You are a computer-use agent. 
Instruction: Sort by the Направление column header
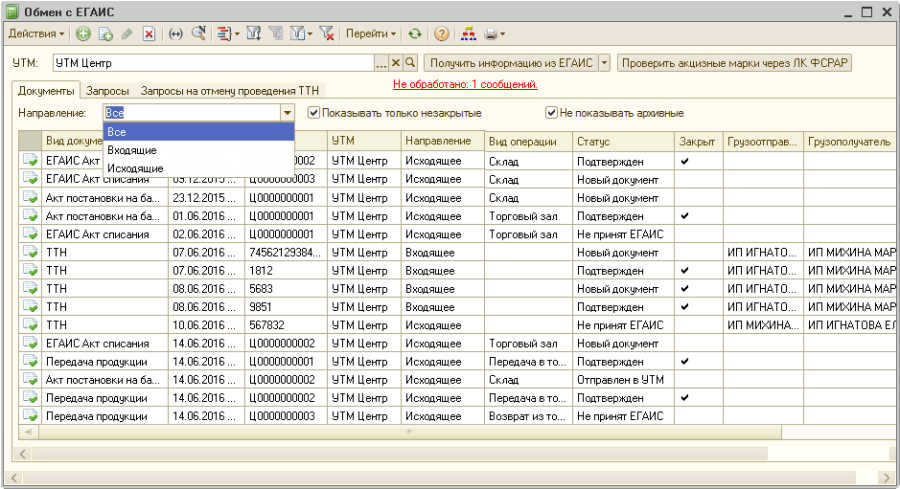(x=443, y=141)
